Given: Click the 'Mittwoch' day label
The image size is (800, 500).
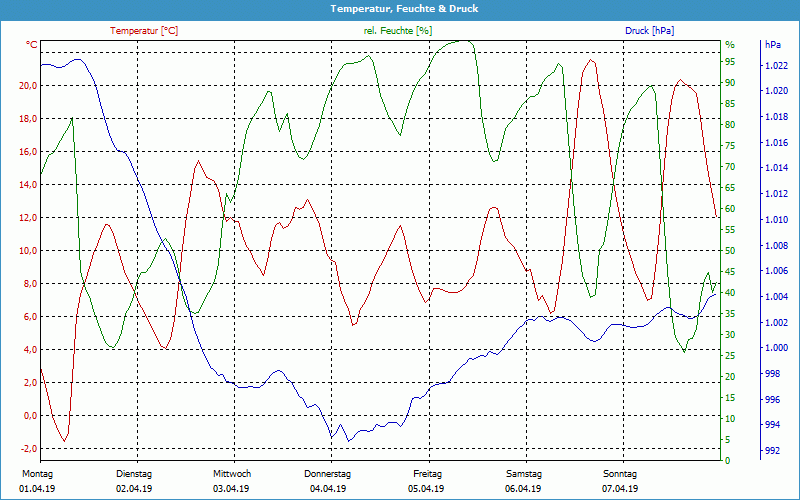Looking at the screenshot, I should click(x=232, y=474).
